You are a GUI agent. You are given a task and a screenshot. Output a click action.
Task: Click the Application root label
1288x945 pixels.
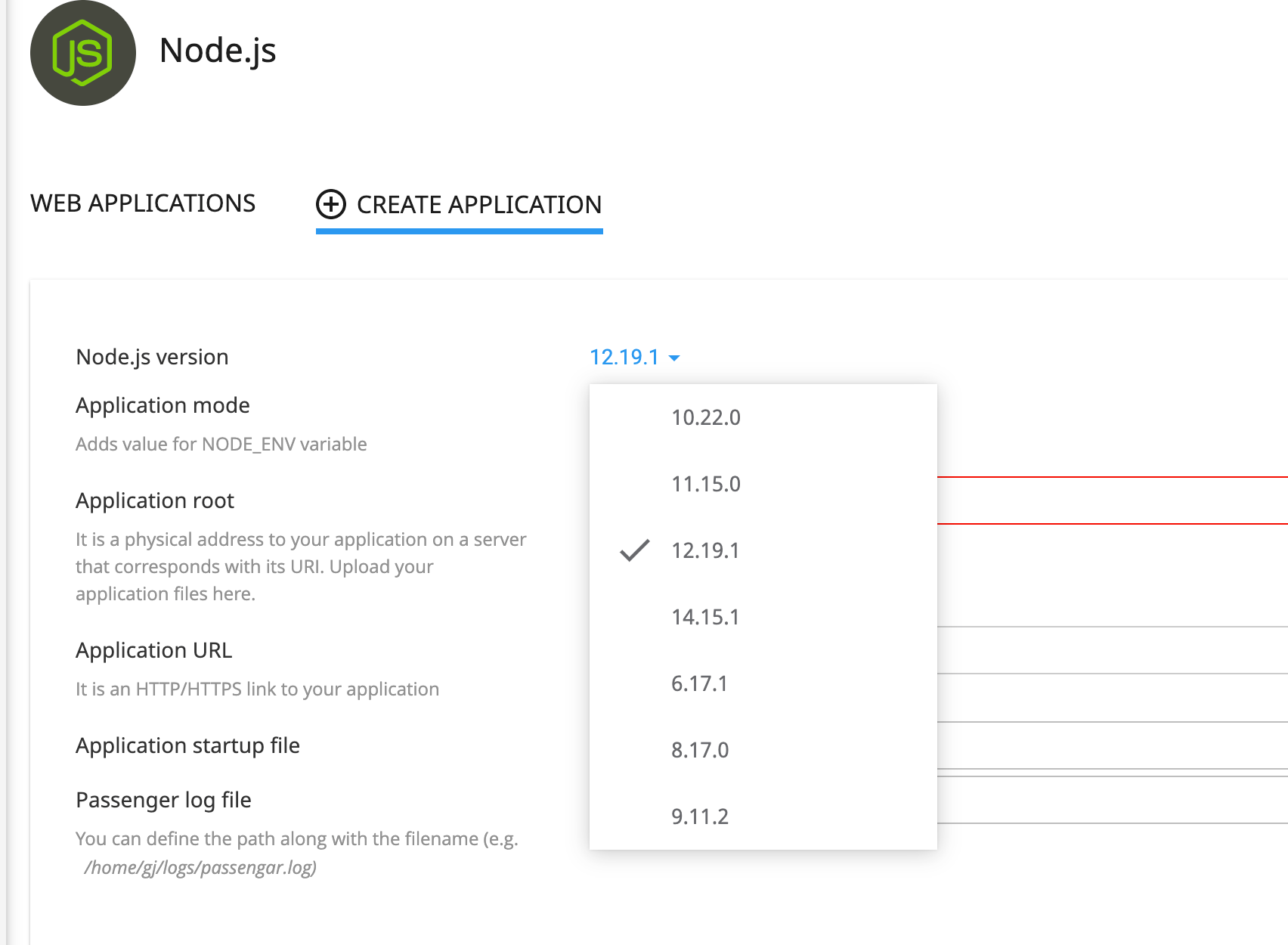pos(155,500)
